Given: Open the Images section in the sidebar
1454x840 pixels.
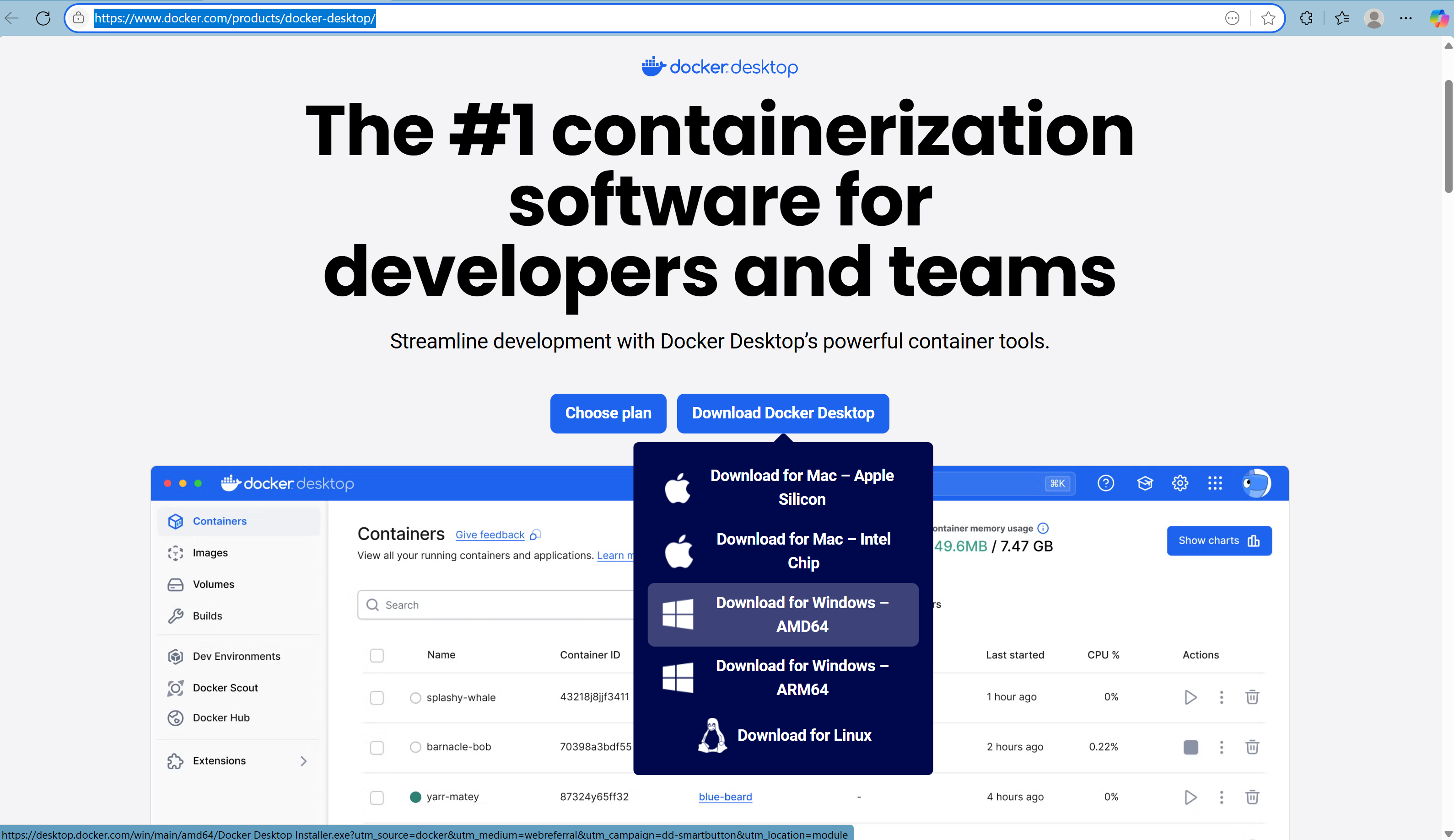Looking at the screenshot, I should [210, 552].
